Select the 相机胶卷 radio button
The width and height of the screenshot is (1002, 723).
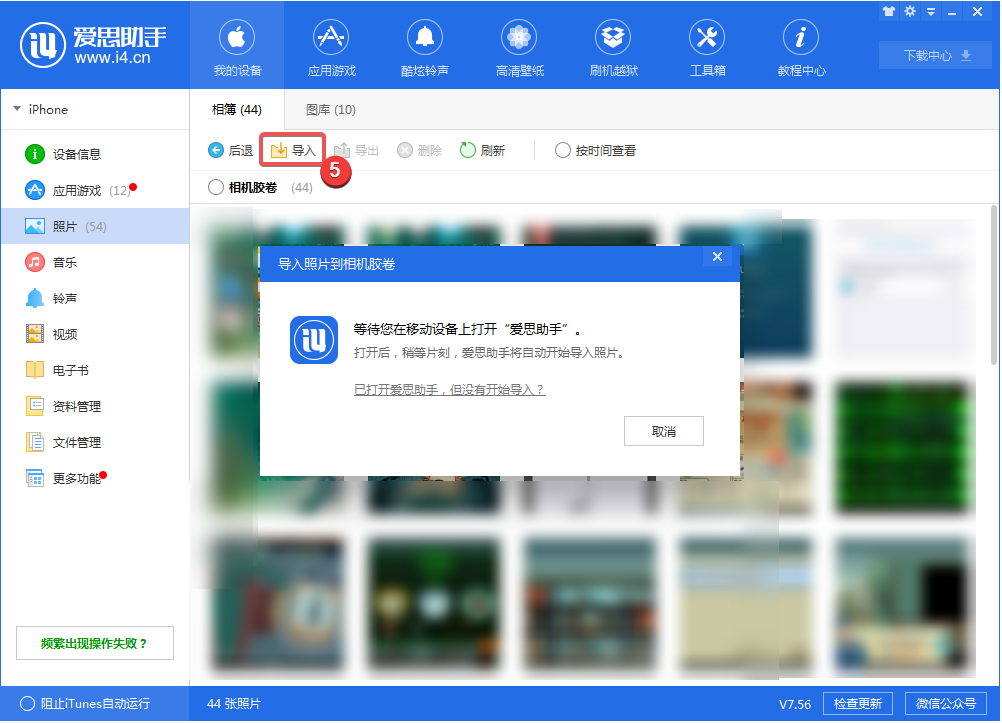point(214,187)
